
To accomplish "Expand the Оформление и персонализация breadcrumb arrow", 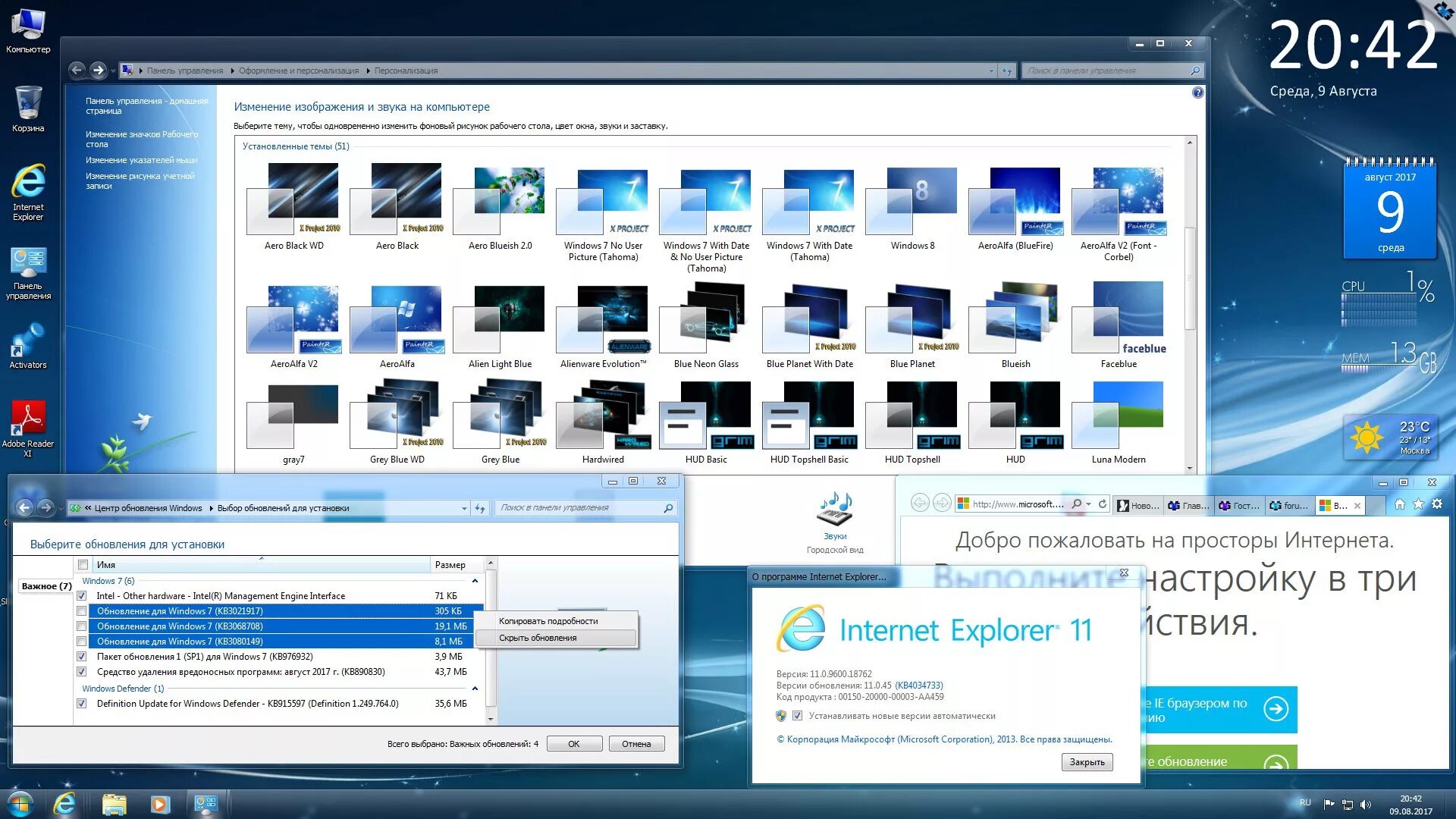I will pos(368,71).
